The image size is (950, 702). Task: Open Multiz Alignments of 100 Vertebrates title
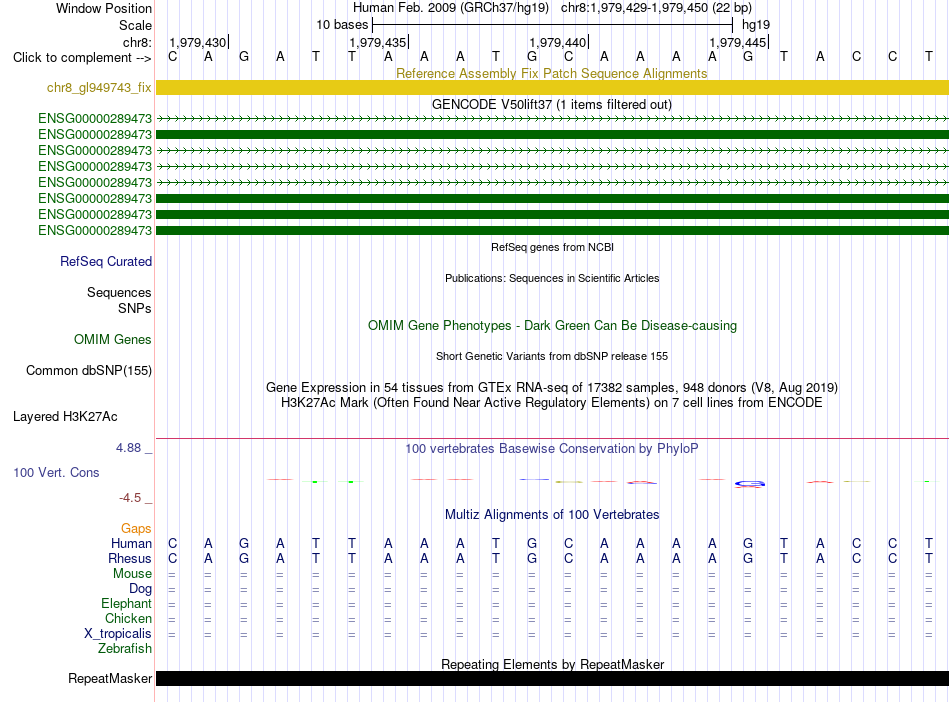(x=551, y=515)
